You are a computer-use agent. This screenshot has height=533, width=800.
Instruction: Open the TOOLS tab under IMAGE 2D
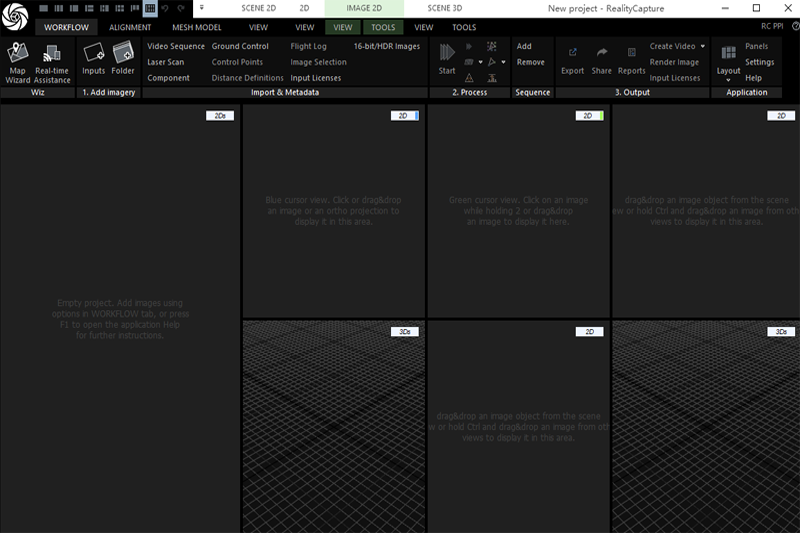point(383,27)
